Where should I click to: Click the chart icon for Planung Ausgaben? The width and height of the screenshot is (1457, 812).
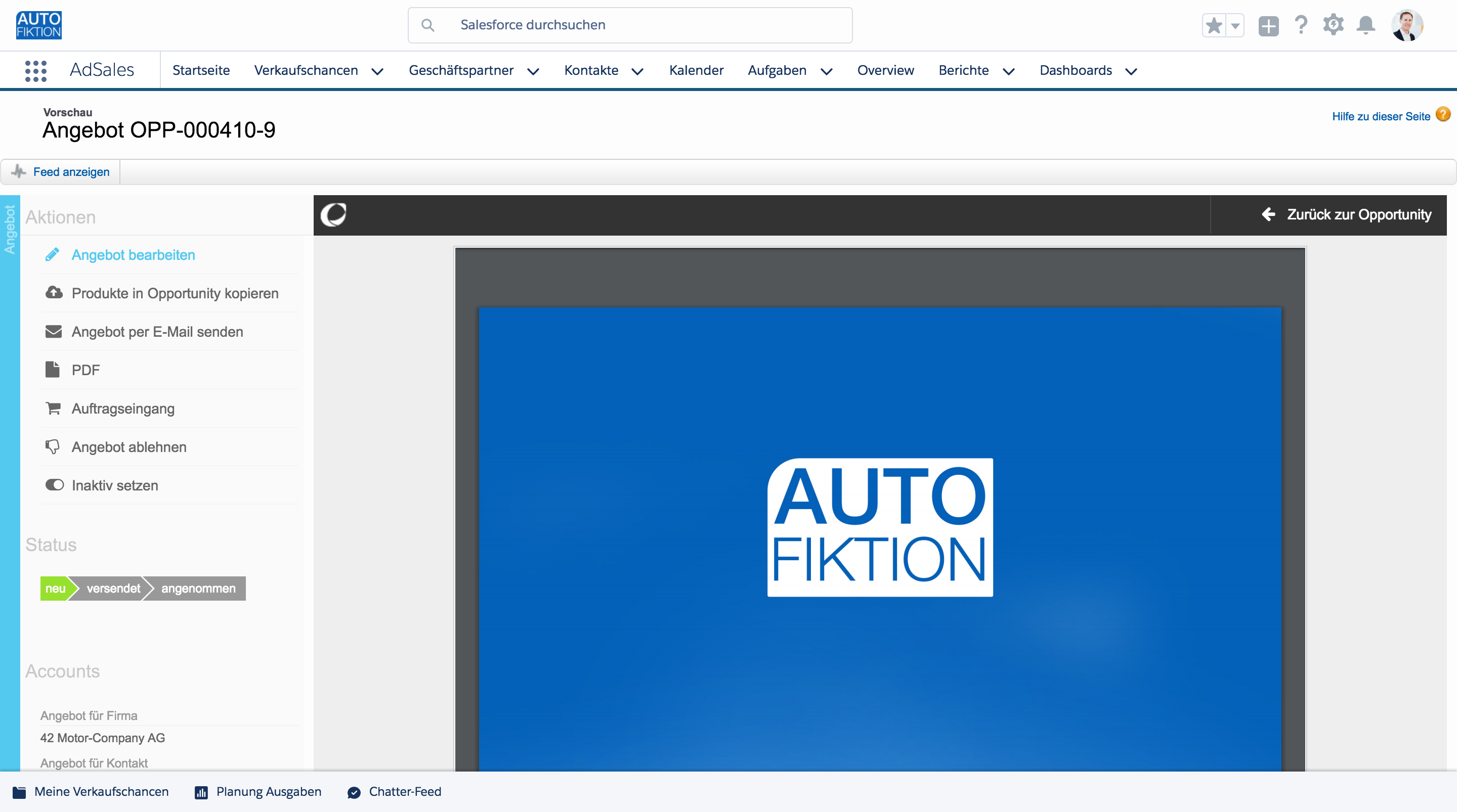pyautogui.click(x=201, y=792)
